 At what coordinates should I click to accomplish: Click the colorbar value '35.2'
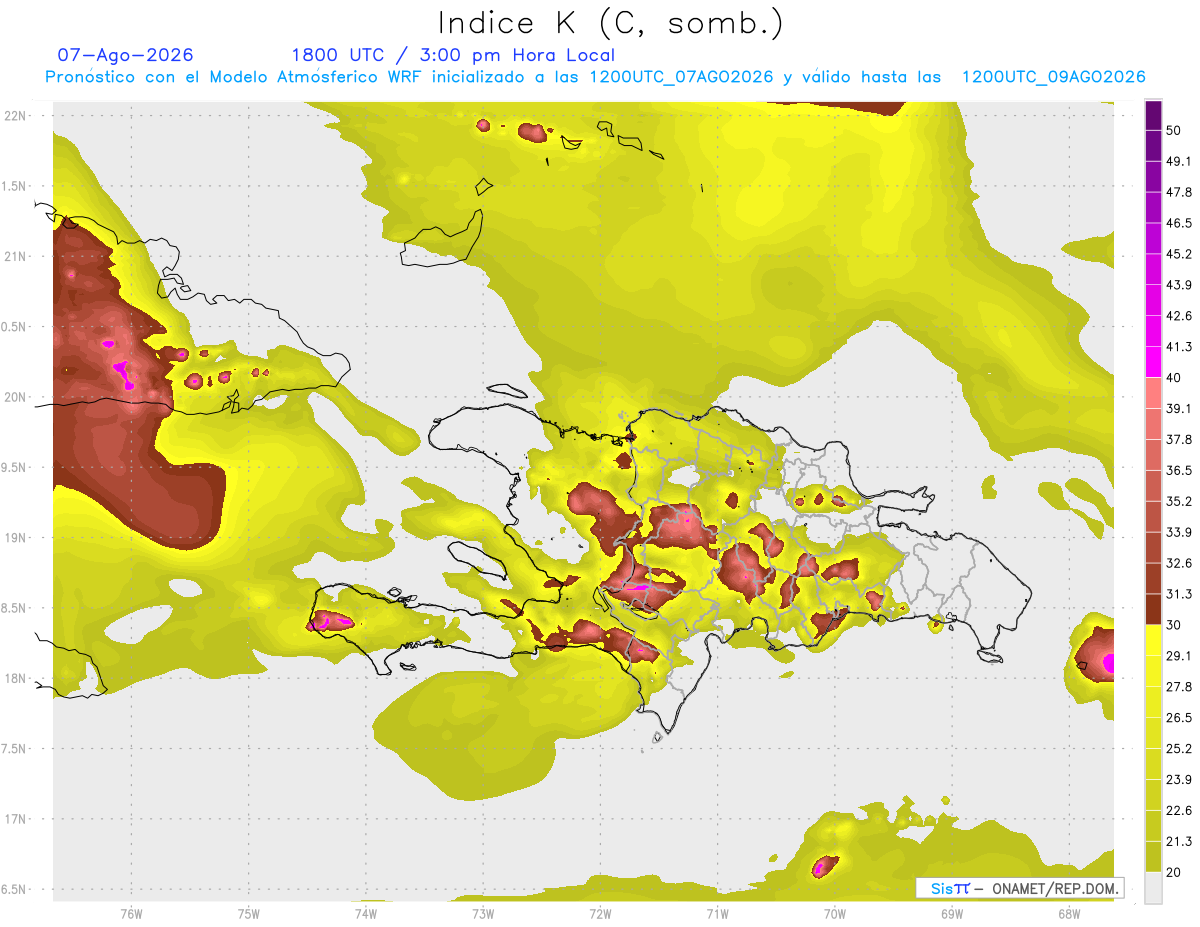(1179, 501)
